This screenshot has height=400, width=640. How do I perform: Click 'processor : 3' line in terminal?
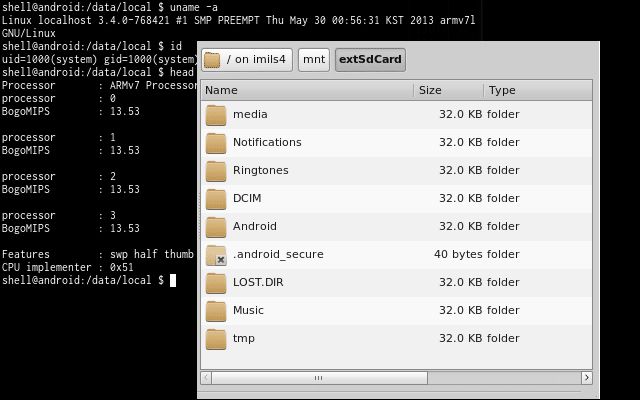point(59,216)
